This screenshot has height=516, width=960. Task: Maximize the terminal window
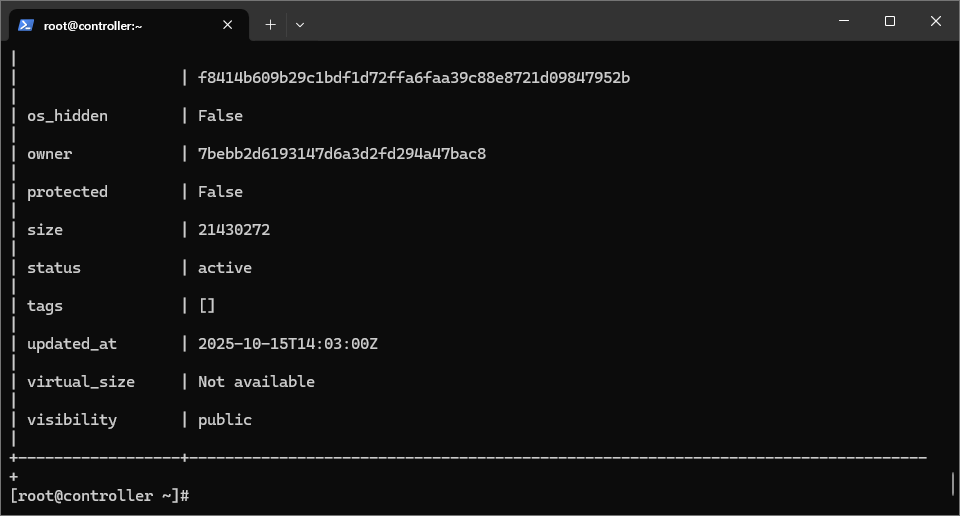[890, 21]
